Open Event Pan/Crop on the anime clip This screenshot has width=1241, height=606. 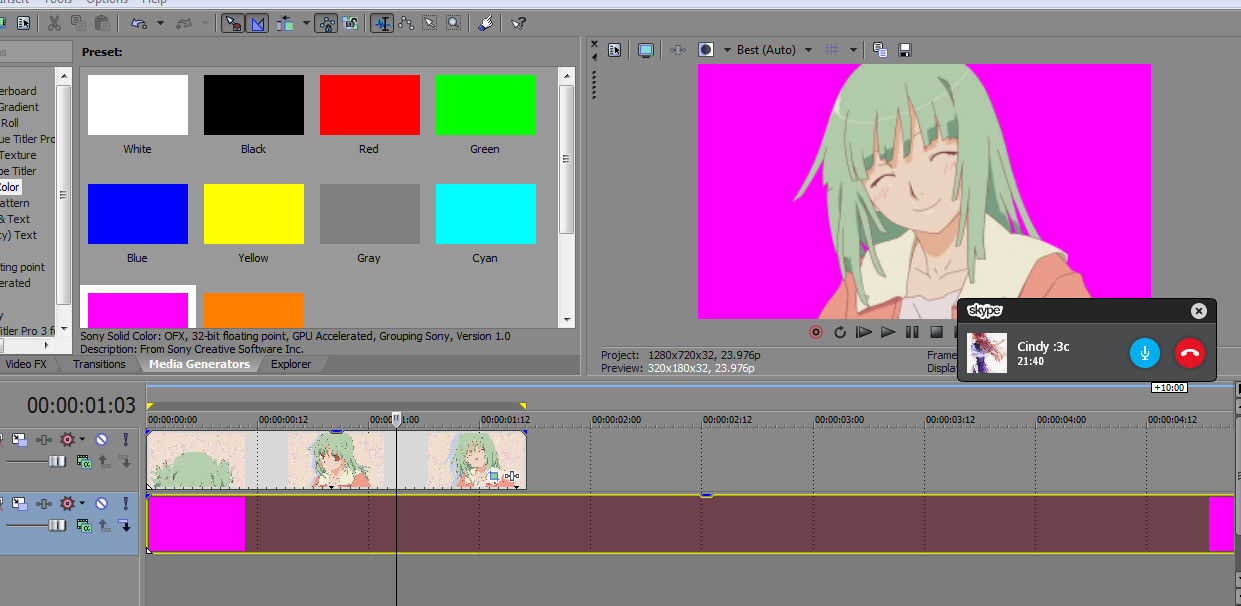[493, 477]
